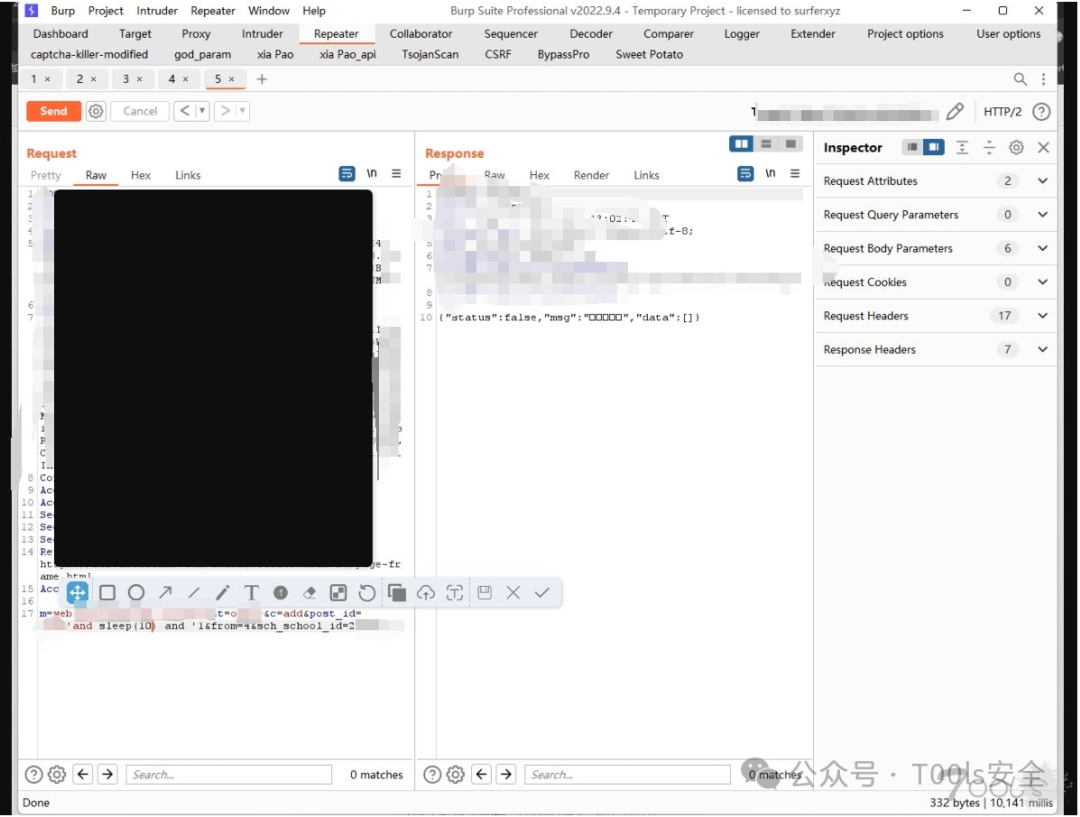1080x817 pixels.
Task: Select mosaic blur annotation tool
Action: [338, 593]
